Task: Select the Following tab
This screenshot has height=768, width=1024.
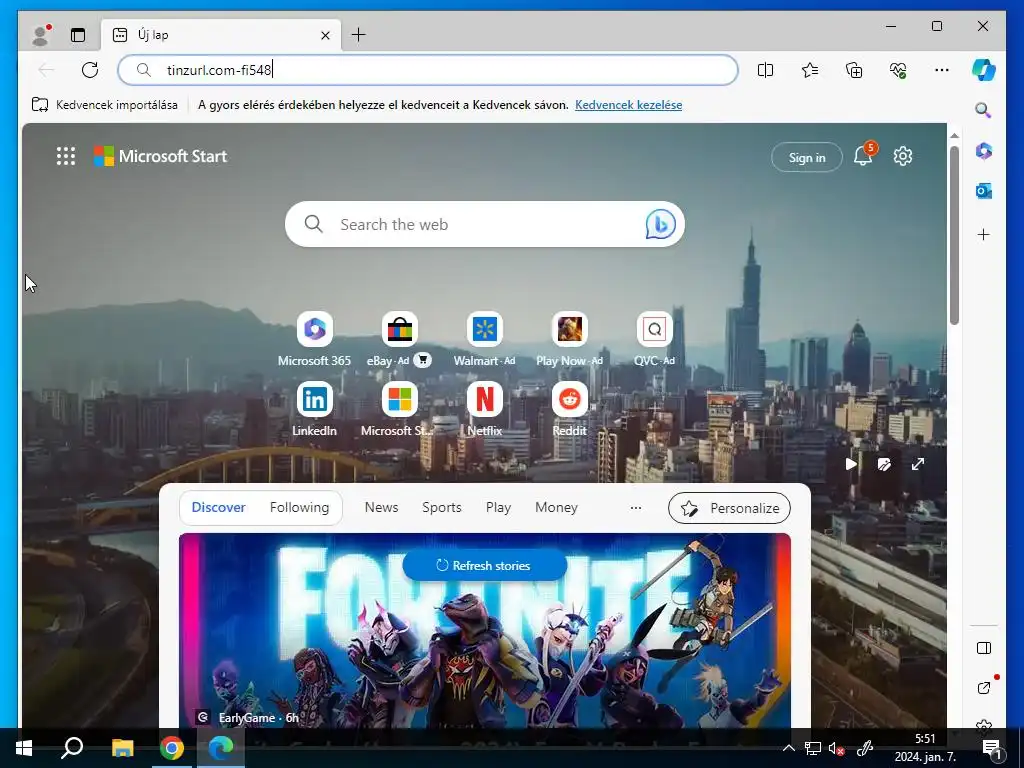Action: click(x=299, y=507)
